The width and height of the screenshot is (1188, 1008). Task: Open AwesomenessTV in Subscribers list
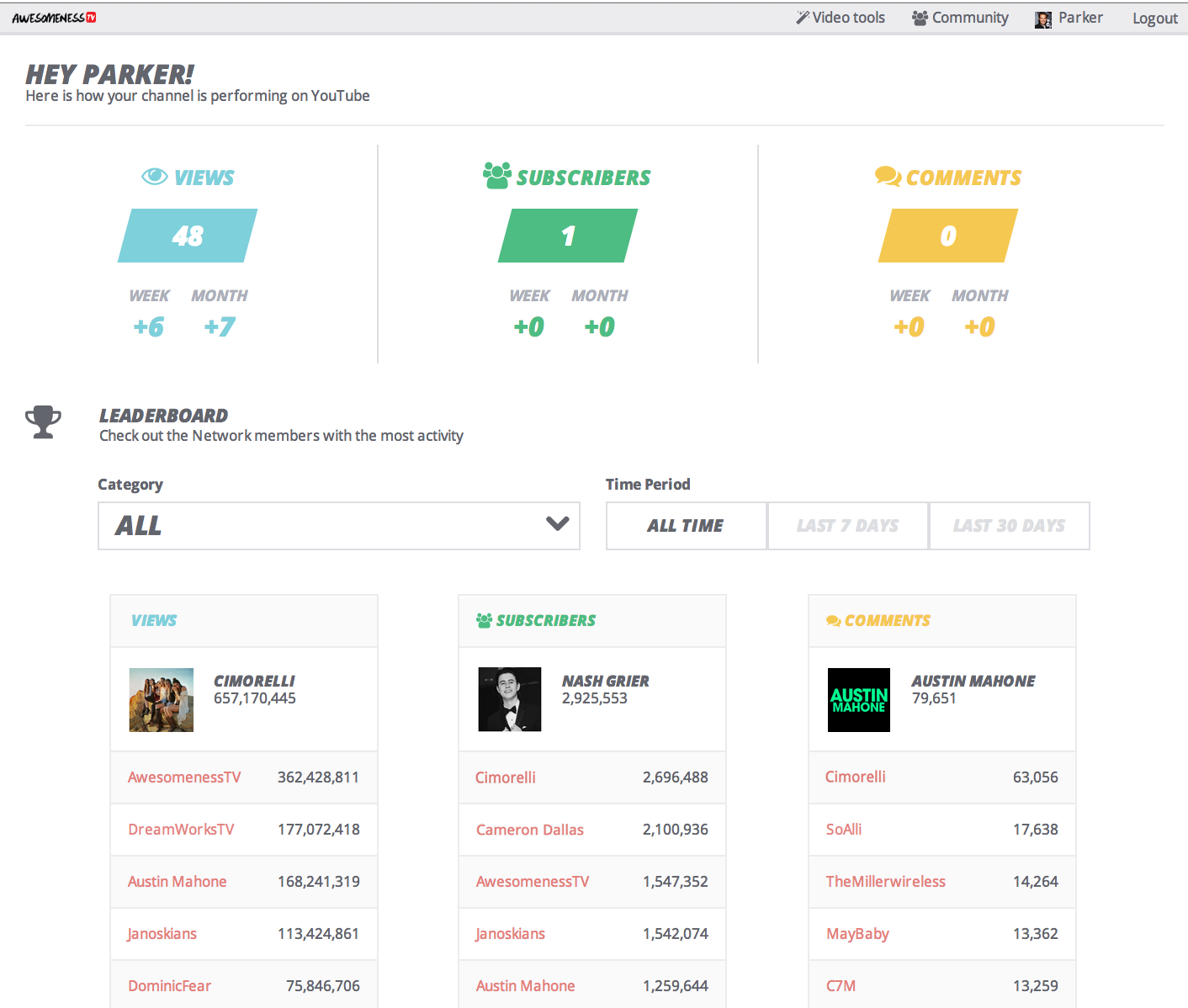click(x=533, y=882)
